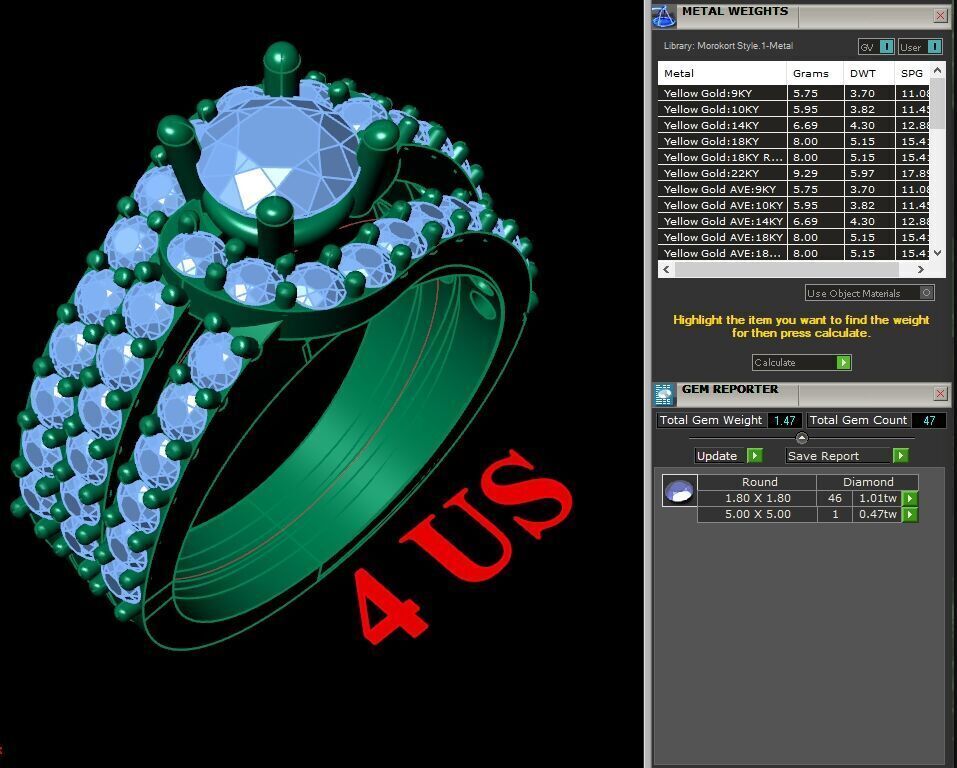
Task: Click the Metal Weights cone icon
Action: pos(663,16)
